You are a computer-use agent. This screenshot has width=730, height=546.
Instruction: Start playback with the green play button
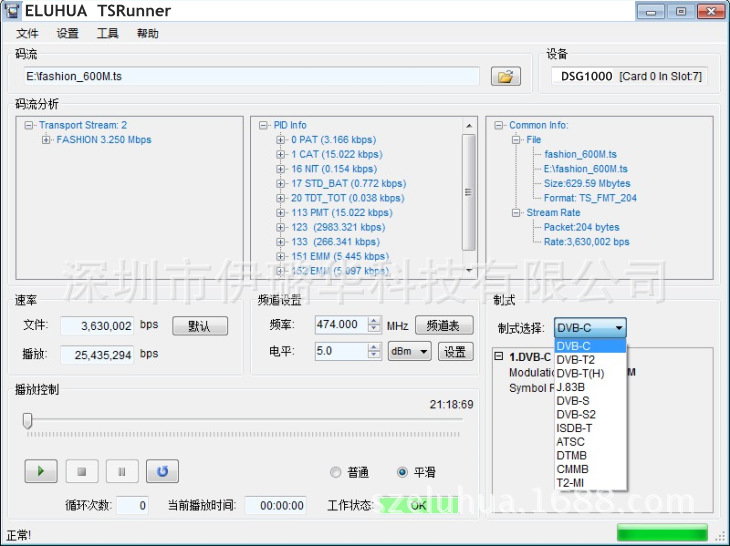tap(41, 471)
